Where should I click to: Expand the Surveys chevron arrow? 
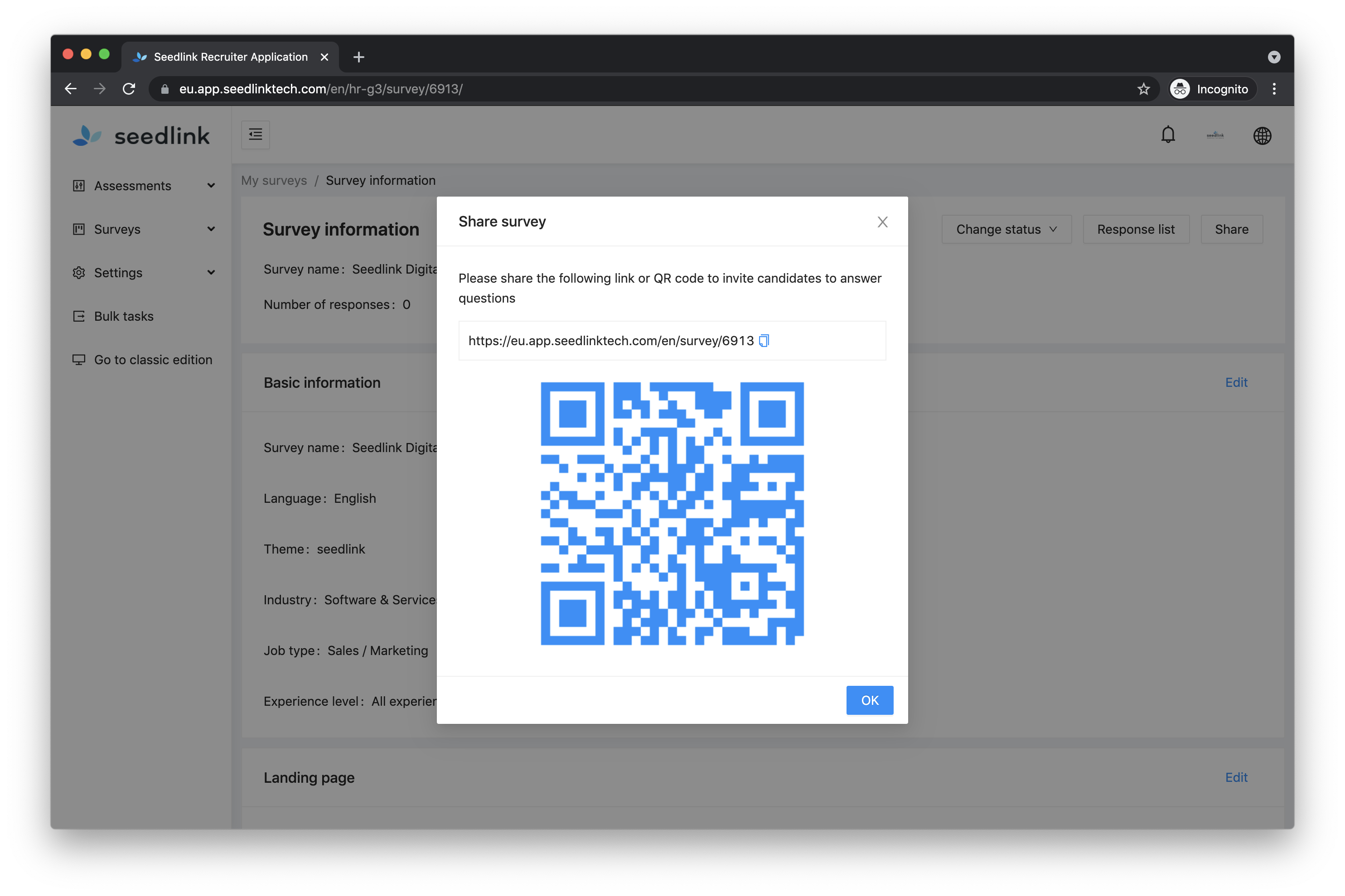tap(211, 229)
